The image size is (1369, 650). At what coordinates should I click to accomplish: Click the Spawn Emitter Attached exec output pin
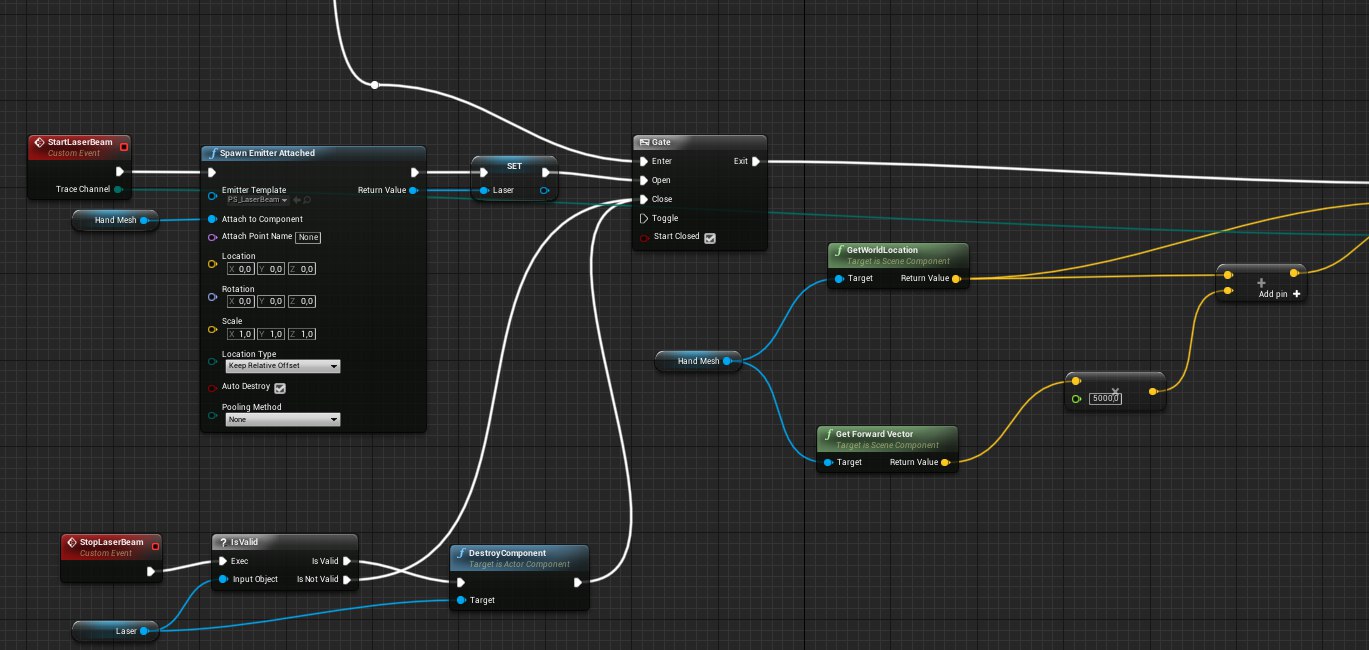(414, 172)
